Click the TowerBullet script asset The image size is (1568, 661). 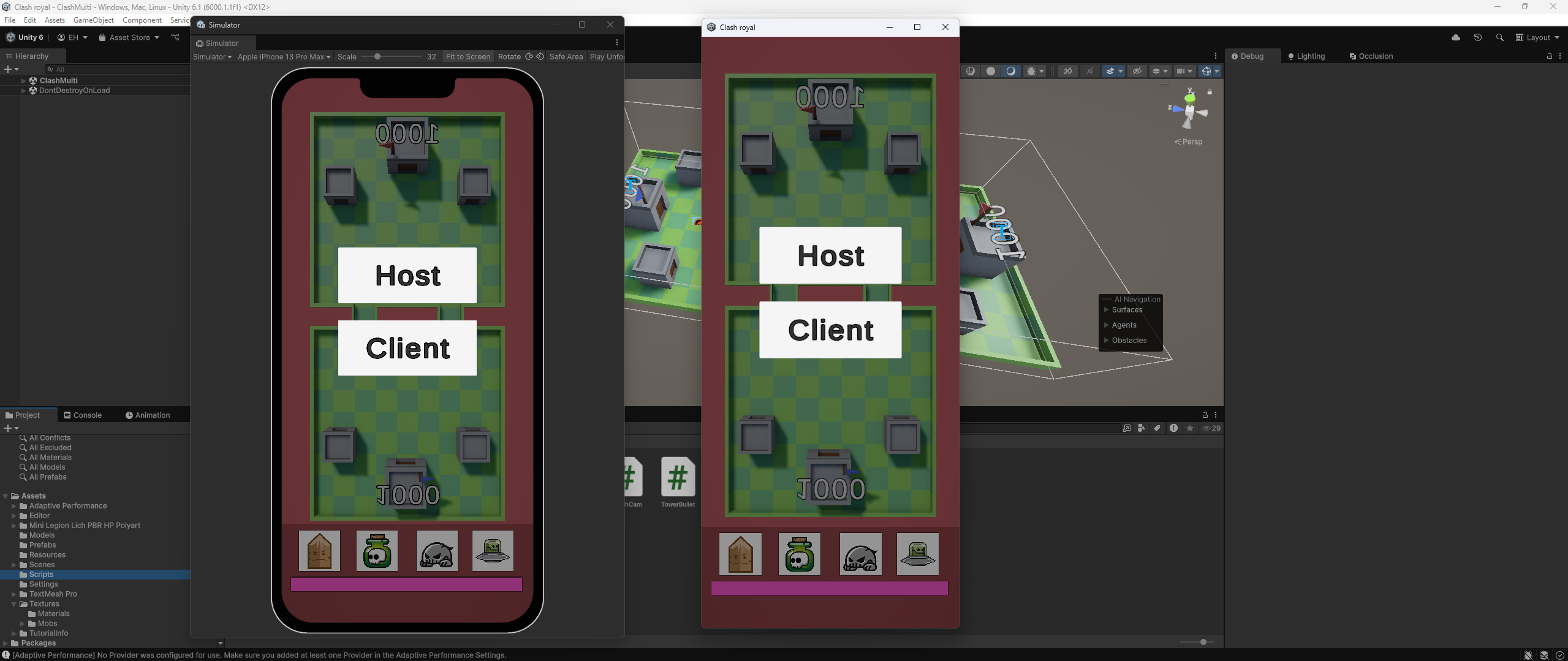click(x=678, y=483)
